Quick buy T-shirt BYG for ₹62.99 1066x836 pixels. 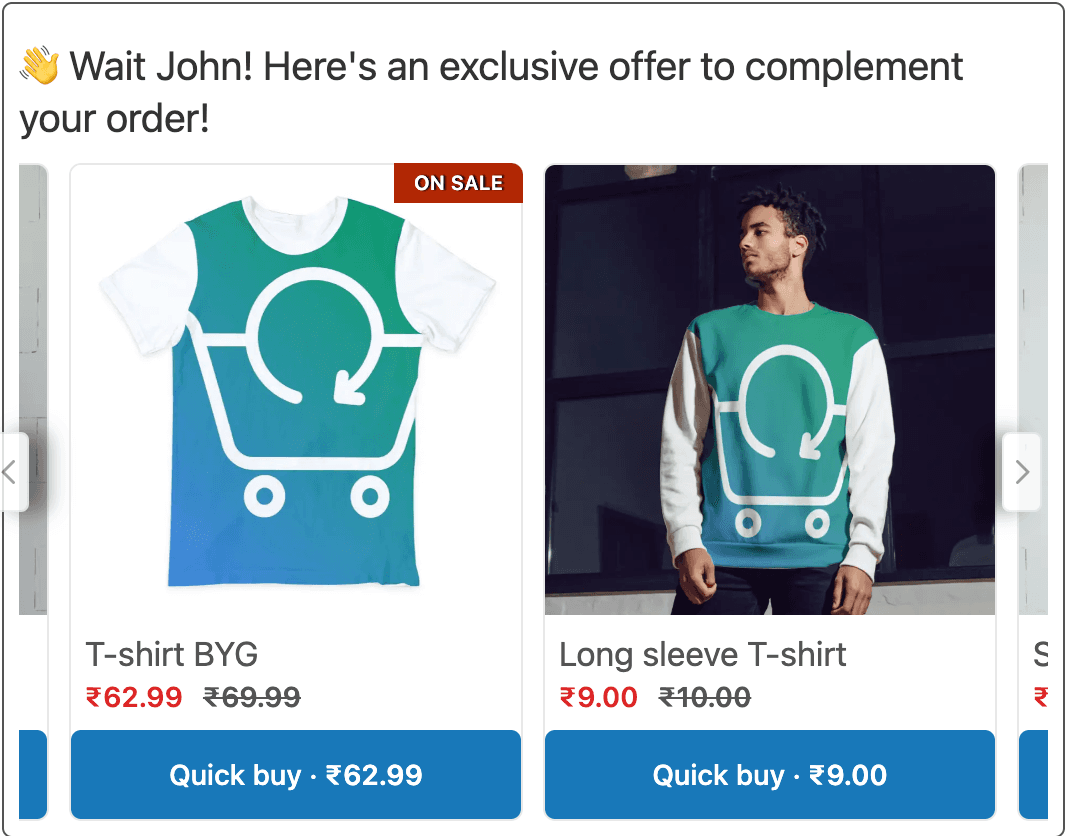(x=296, y=775)
